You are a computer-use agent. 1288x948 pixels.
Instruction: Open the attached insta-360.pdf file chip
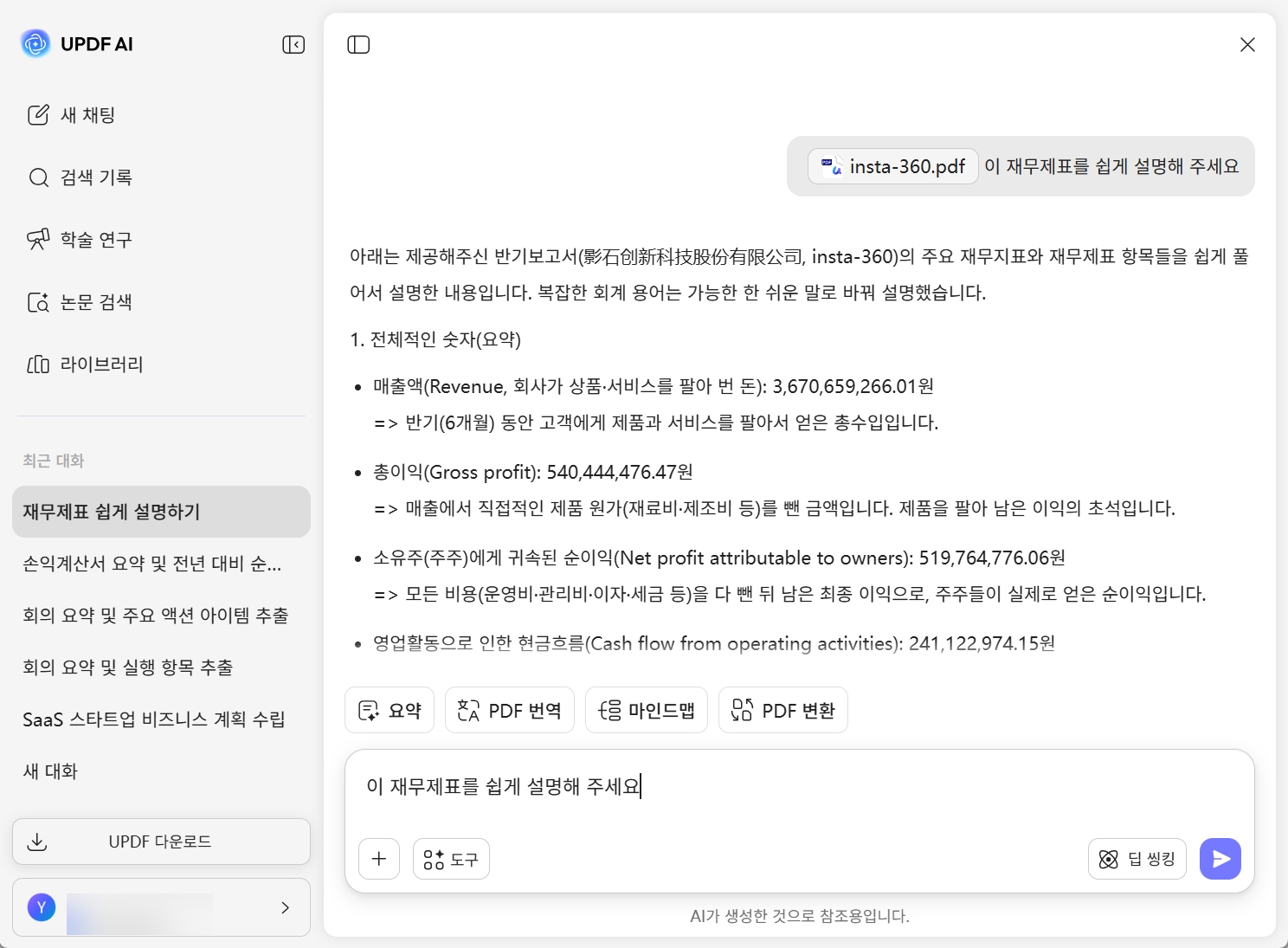pos(893,166)
